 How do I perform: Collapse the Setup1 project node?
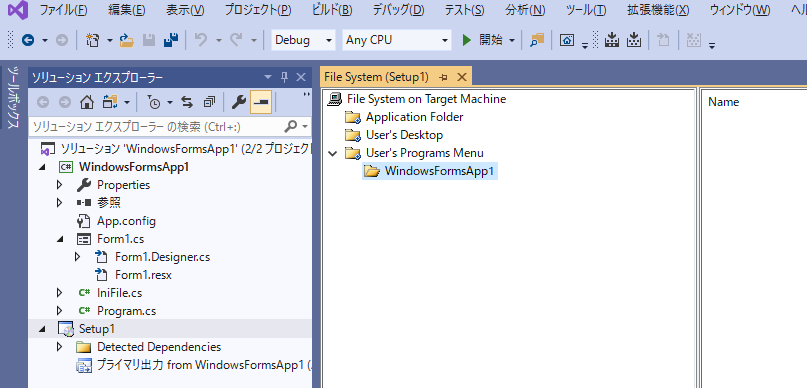point(42,329)
